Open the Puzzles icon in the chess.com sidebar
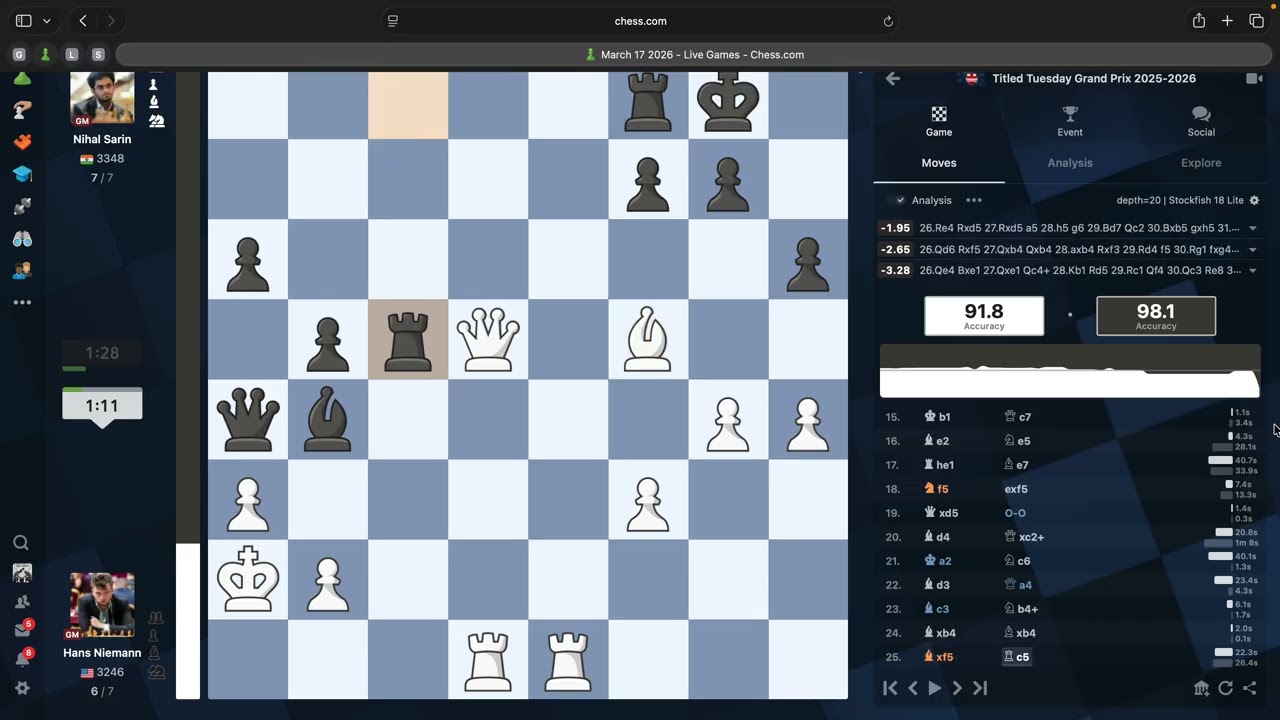The height and width of the screenshot is (720, 1280). 22,142
